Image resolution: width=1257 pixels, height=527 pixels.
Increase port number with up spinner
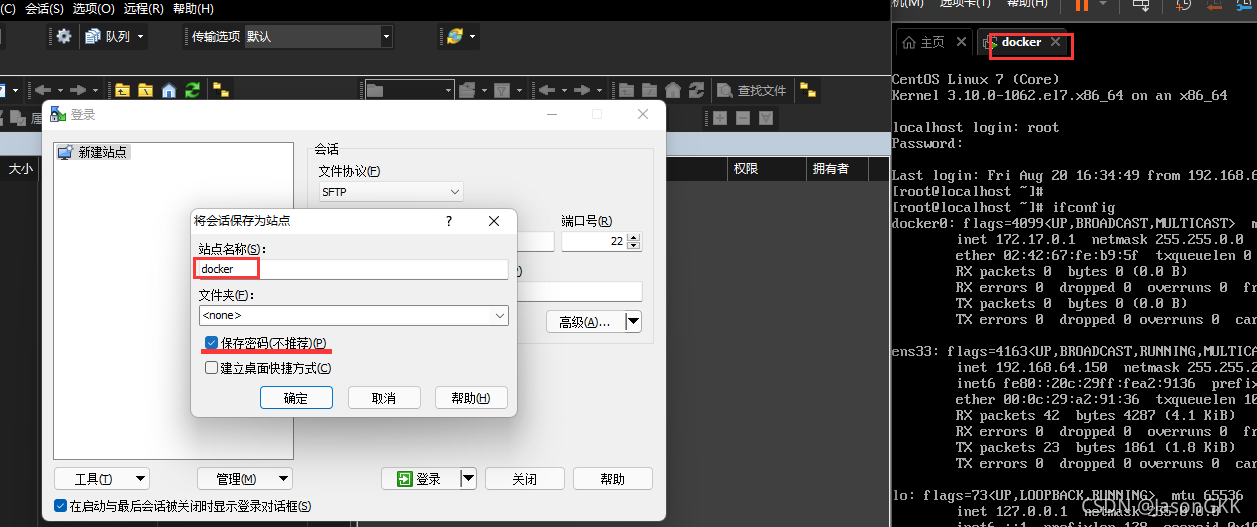click(634, 237)
